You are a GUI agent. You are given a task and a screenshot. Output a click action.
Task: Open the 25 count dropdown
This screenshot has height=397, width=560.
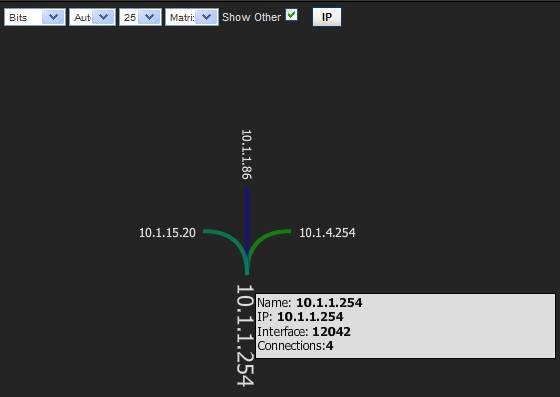pos(140,17)
